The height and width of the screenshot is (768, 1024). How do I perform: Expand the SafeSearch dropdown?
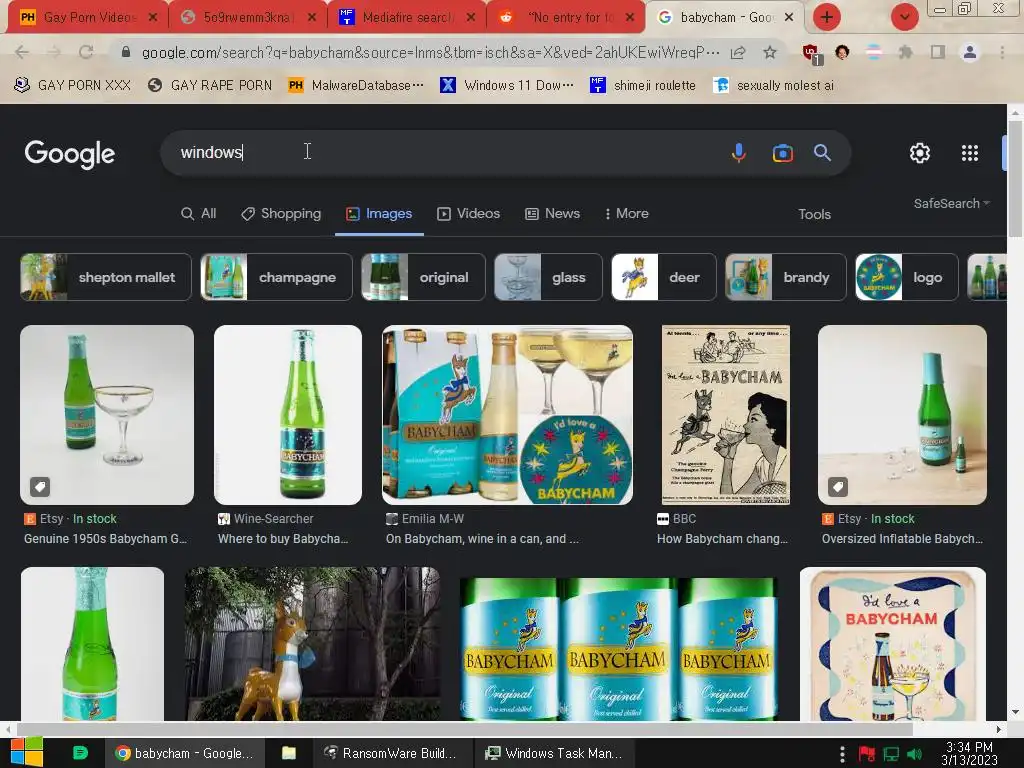(952, 203)
